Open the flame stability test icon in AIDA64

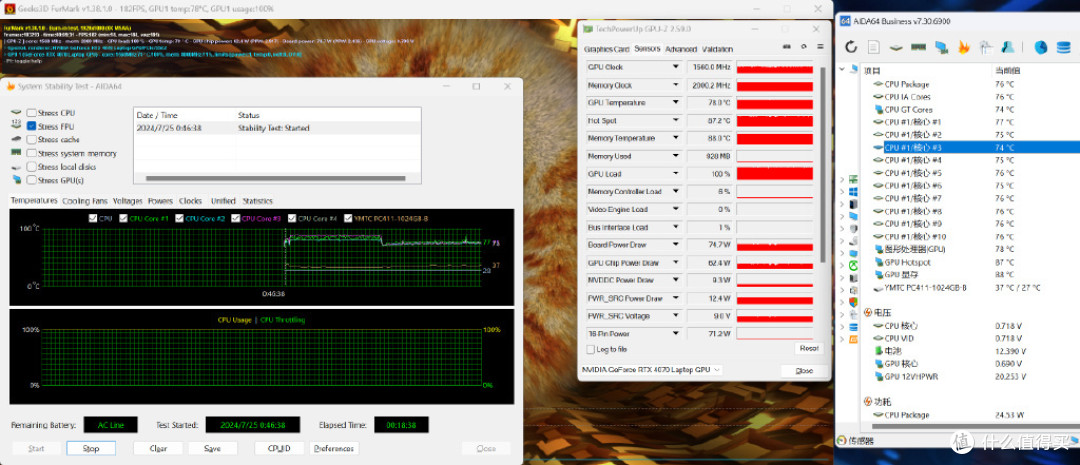964,47
